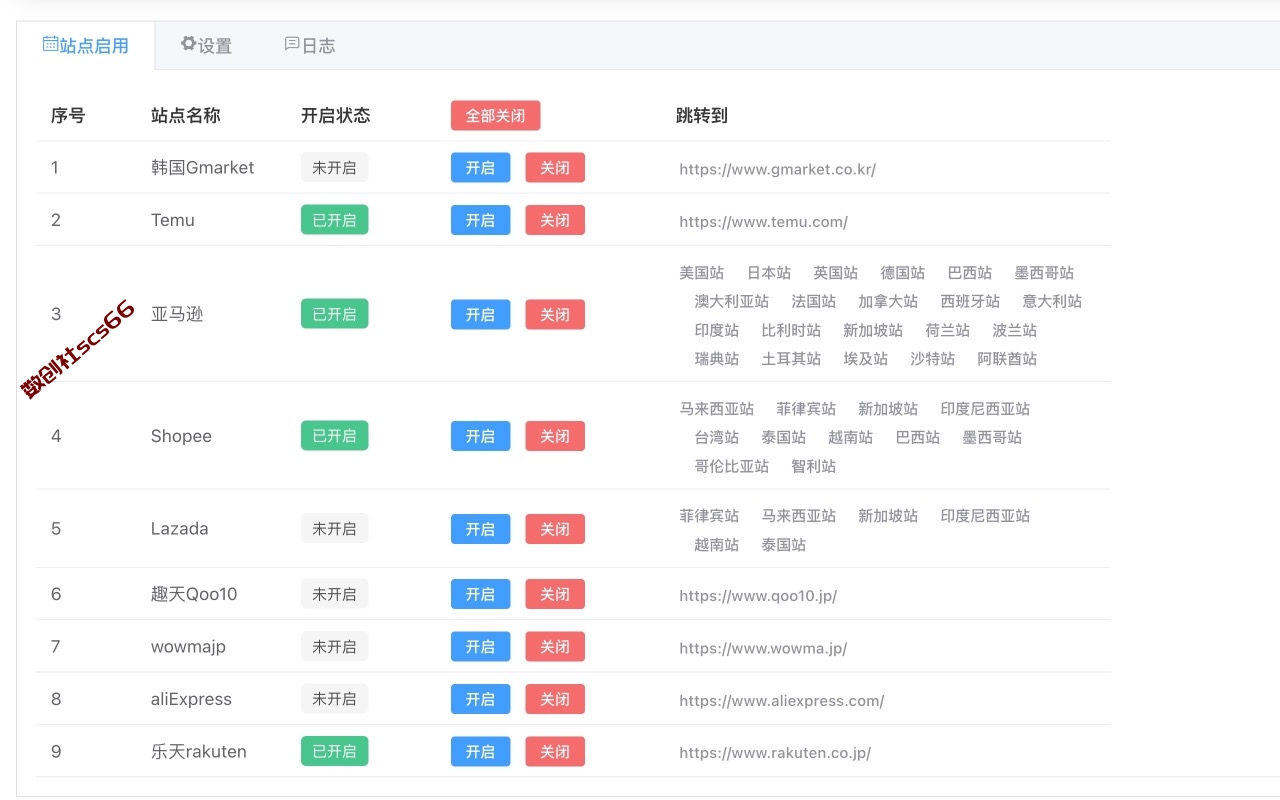
Task: Go to Shopee 台湾站
Action: pyautogui.click(x=717, y=437)
